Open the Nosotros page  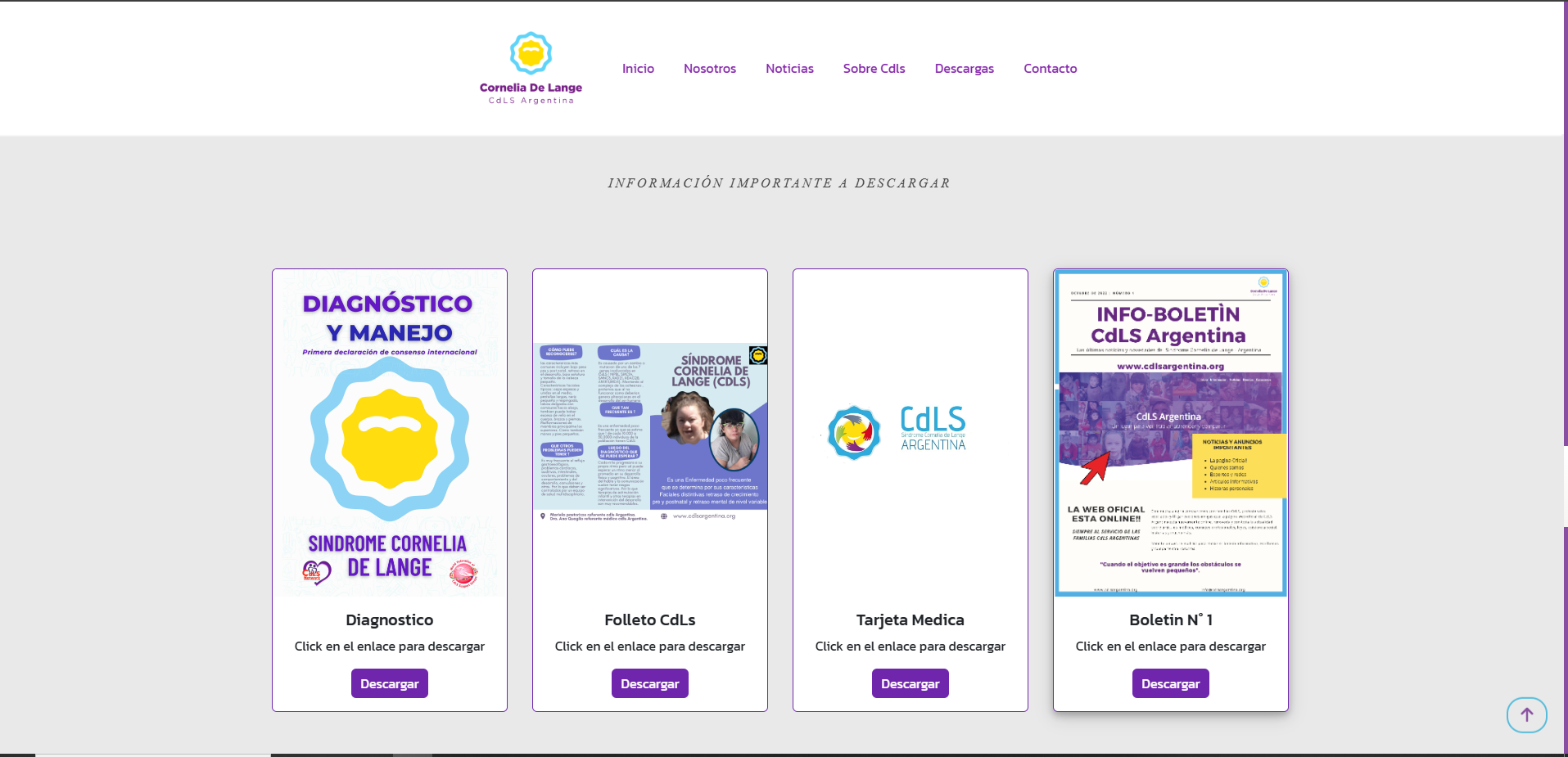[709, 69]
